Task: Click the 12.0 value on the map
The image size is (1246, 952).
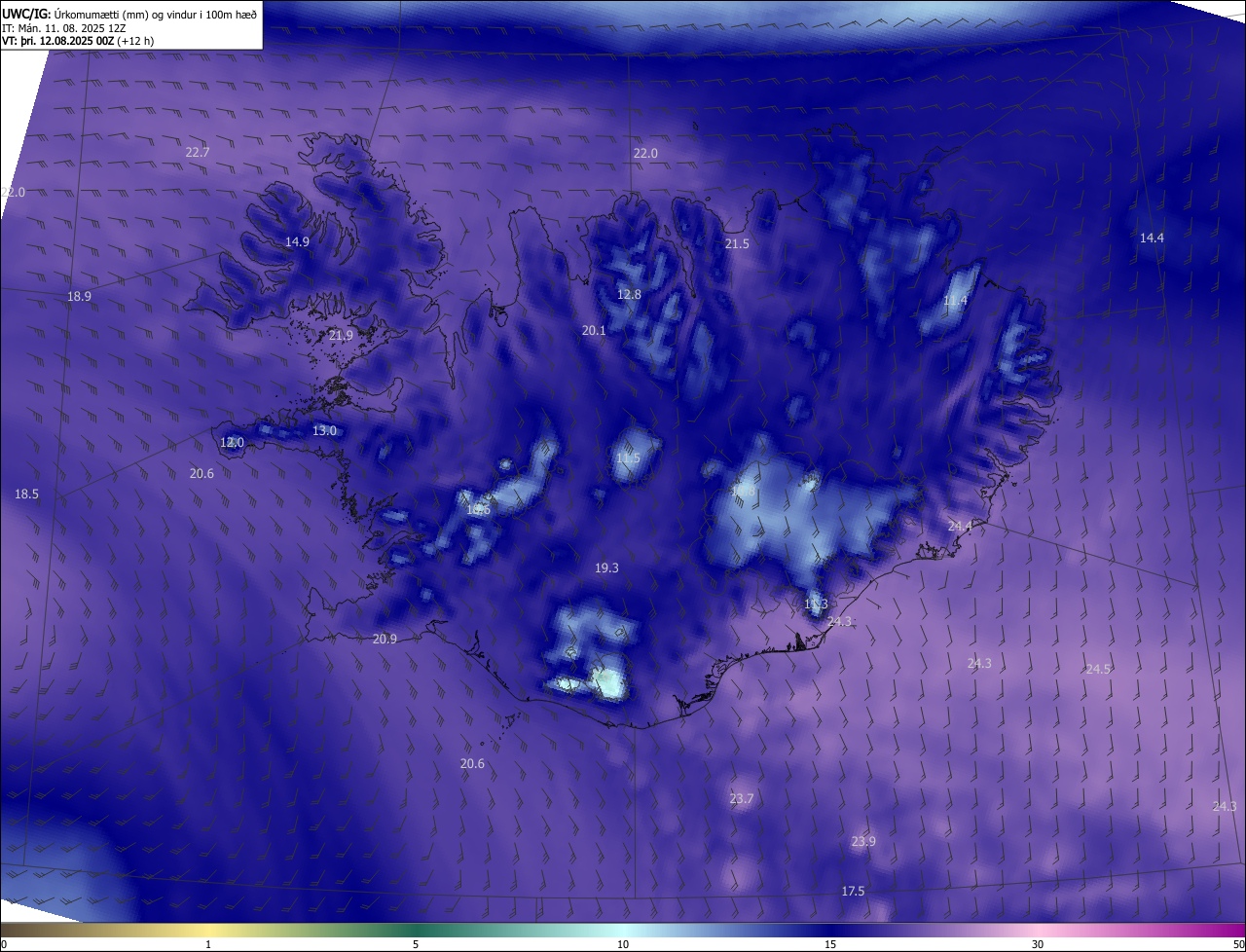Action: (x=232, y=442)
